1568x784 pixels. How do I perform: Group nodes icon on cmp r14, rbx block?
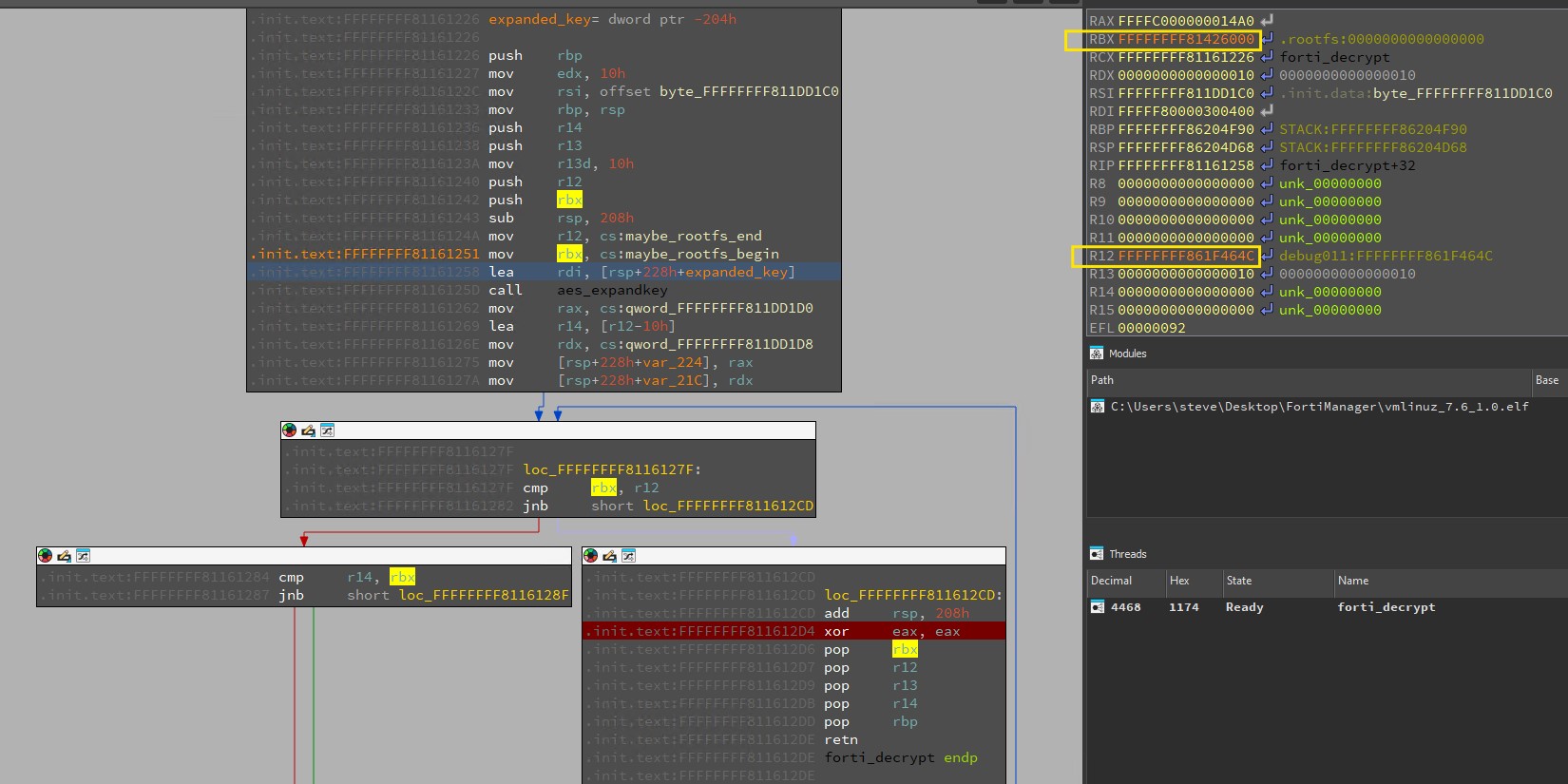pyautogui.click(x=83, y=556)
